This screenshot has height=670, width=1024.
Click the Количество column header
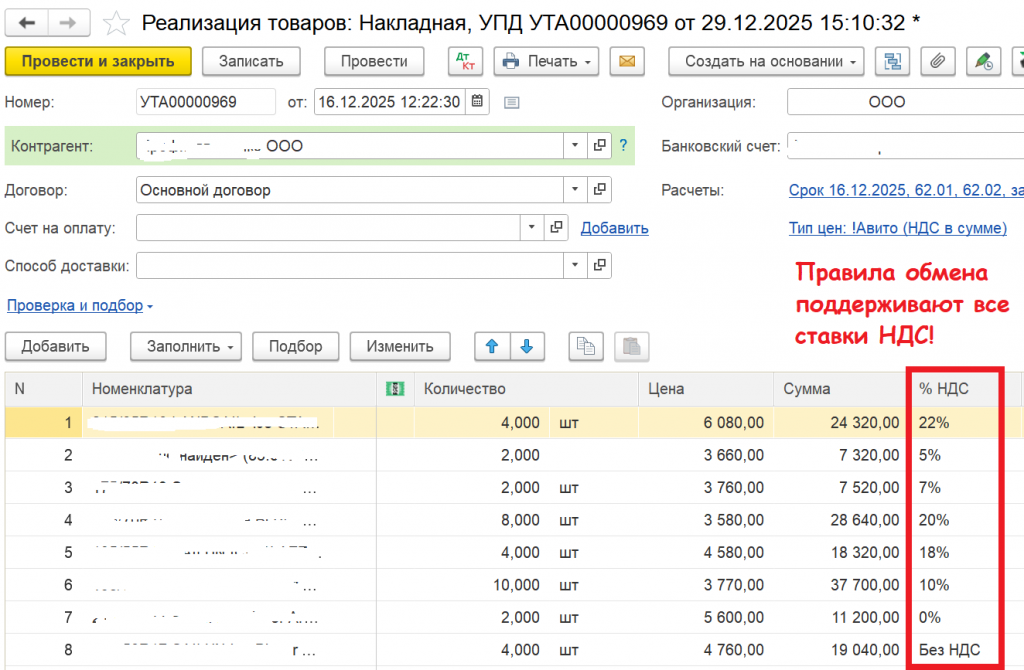(526, 389)
